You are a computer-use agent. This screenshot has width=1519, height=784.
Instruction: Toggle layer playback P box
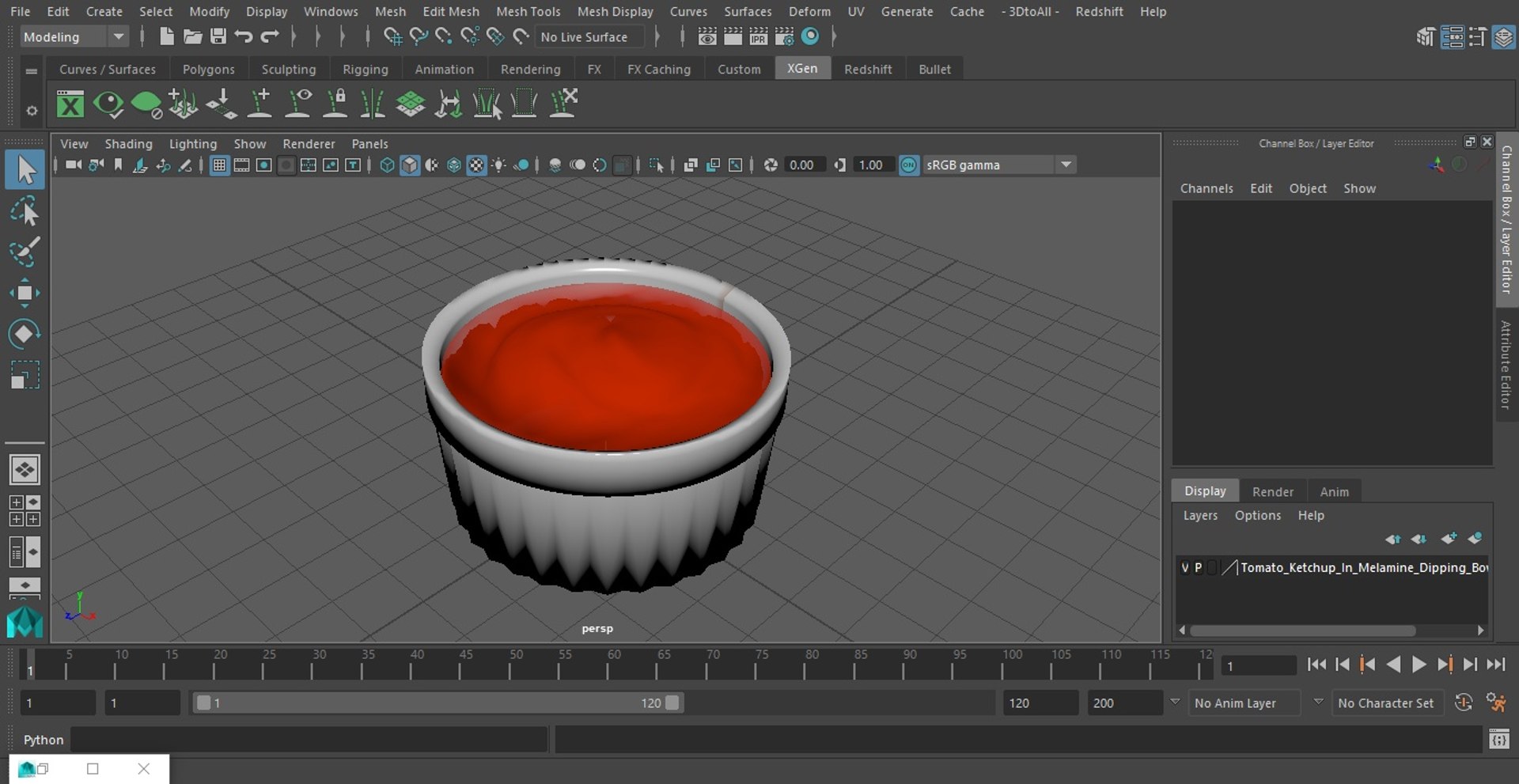(1198, 568)
